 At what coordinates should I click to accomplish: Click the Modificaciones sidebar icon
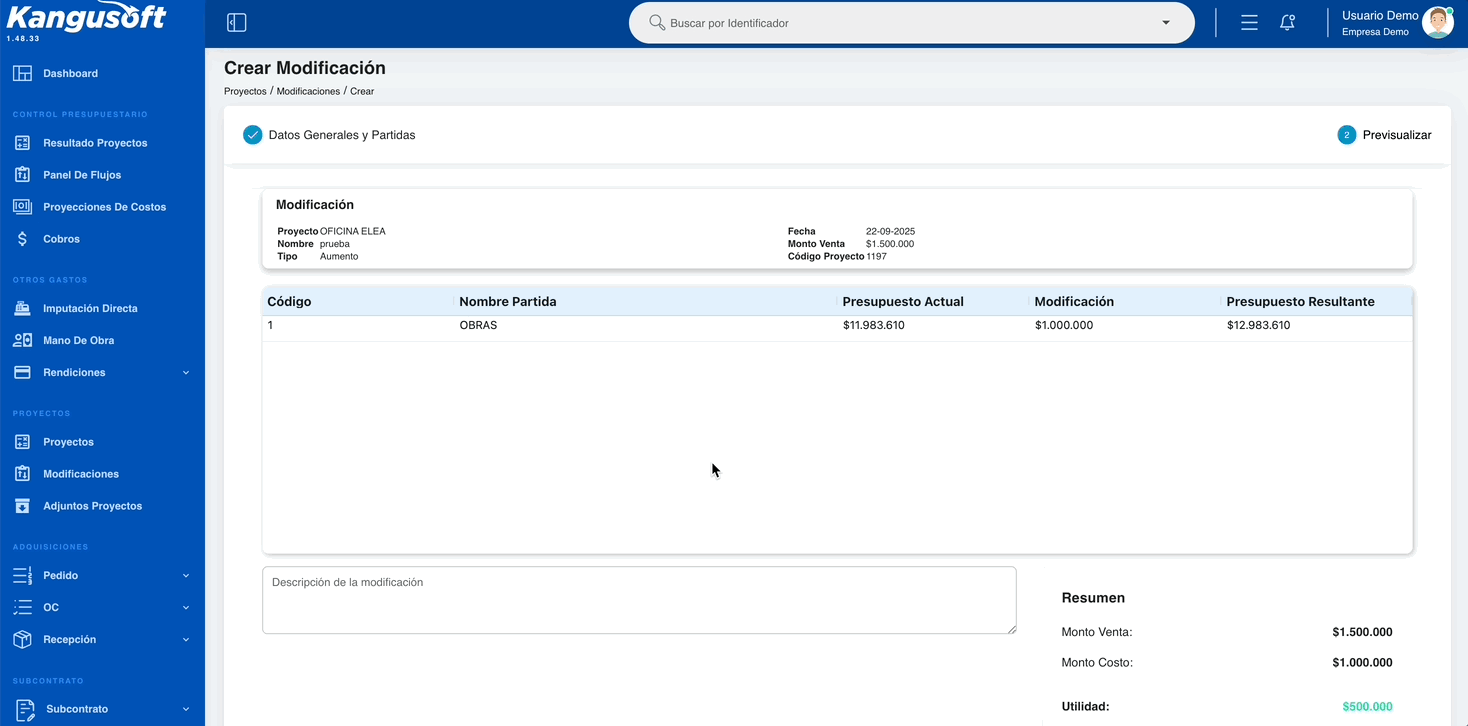tap(22, 474)
